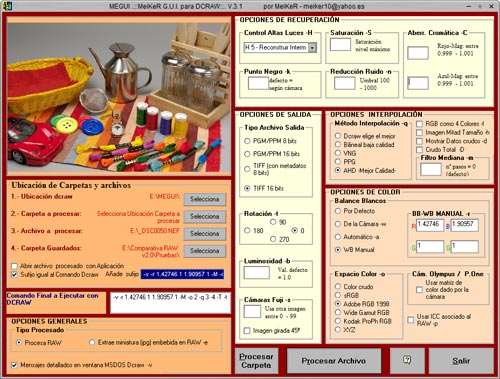
Task: Open the Control Altas Luces -H dropdown
Action: pos(312,48)
